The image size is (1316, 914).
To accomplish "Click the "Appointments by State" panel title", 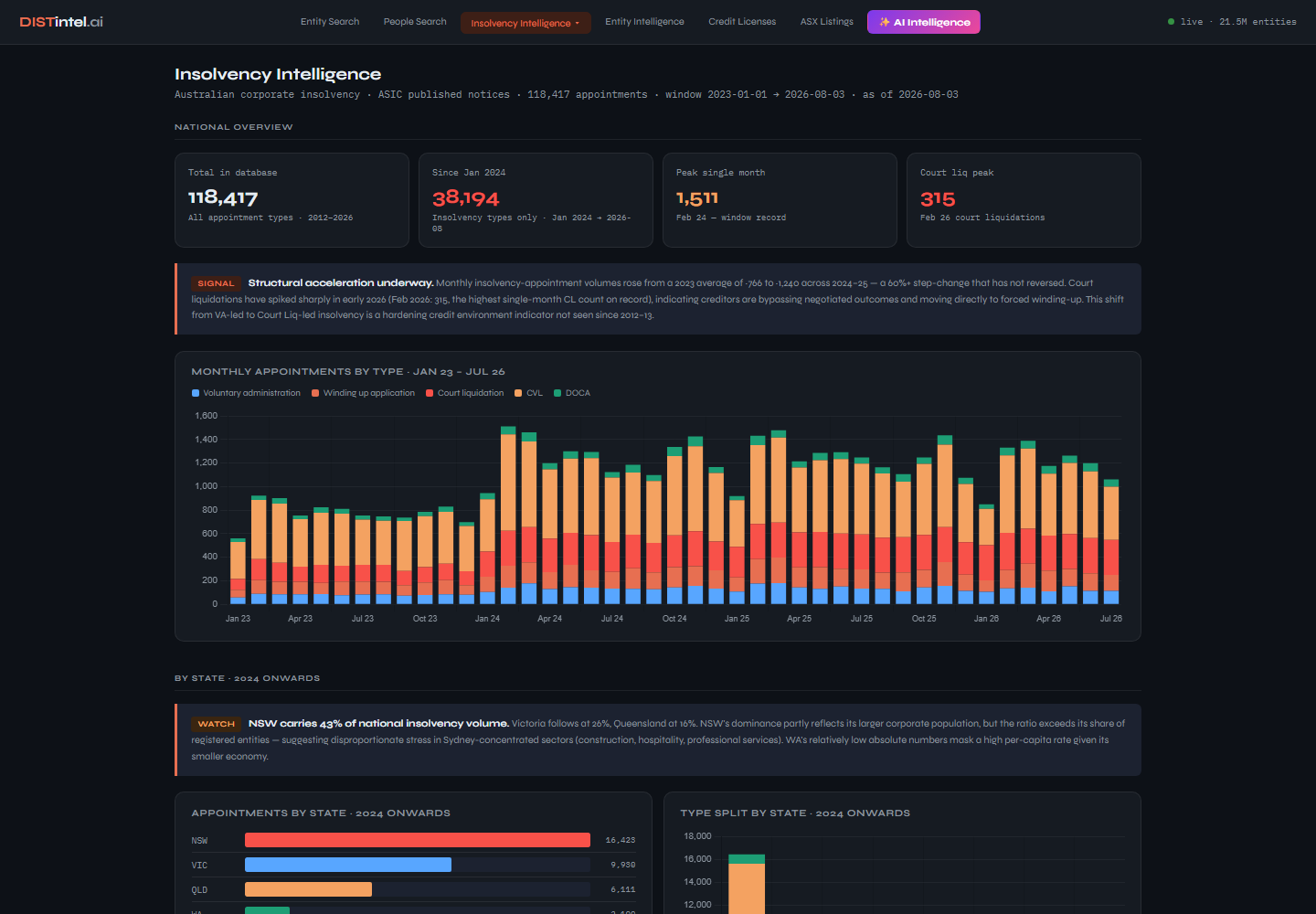I will 321,813.
